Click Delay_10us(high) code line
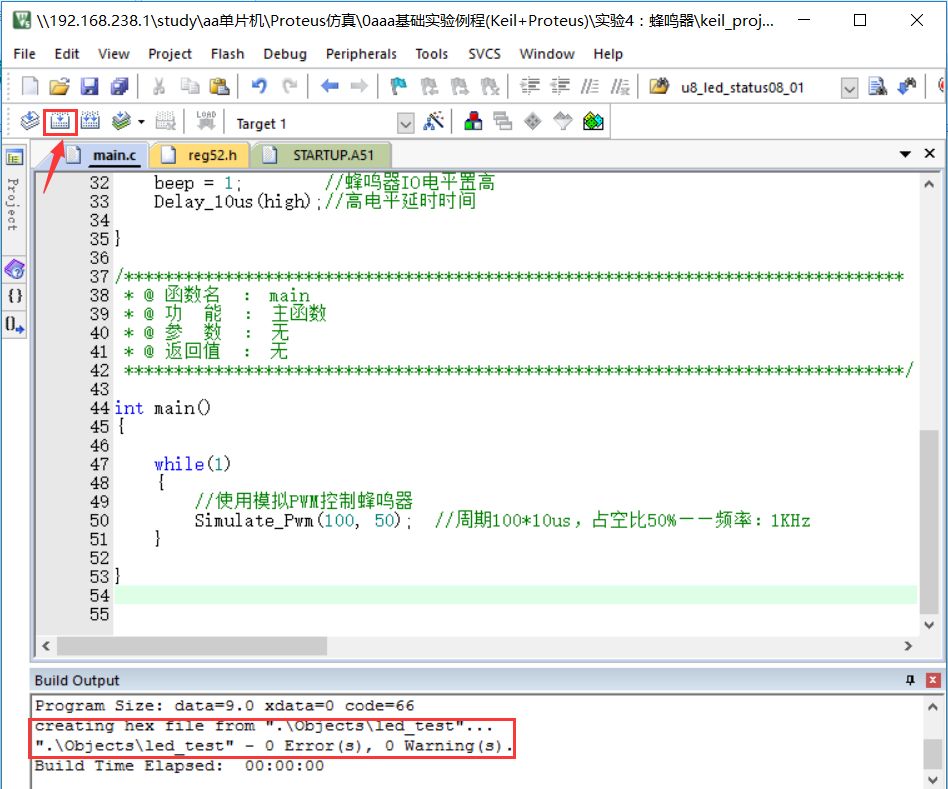 tap(237, 201)
